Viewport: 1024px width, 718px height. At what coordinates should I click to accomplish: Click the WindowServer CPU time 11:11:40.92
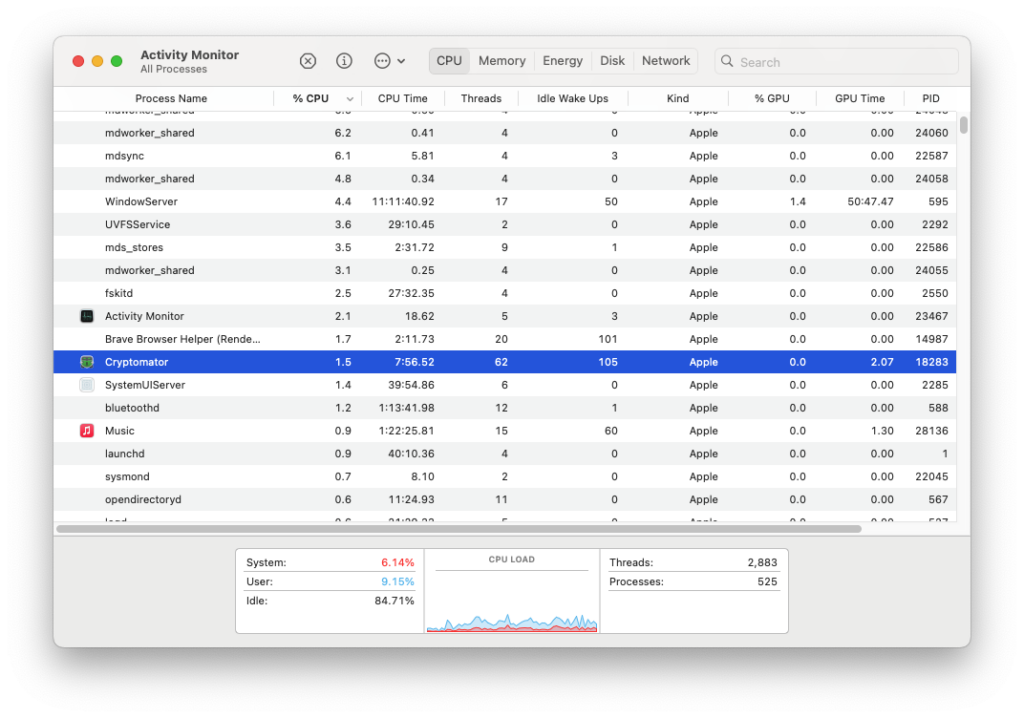(403, 201)
